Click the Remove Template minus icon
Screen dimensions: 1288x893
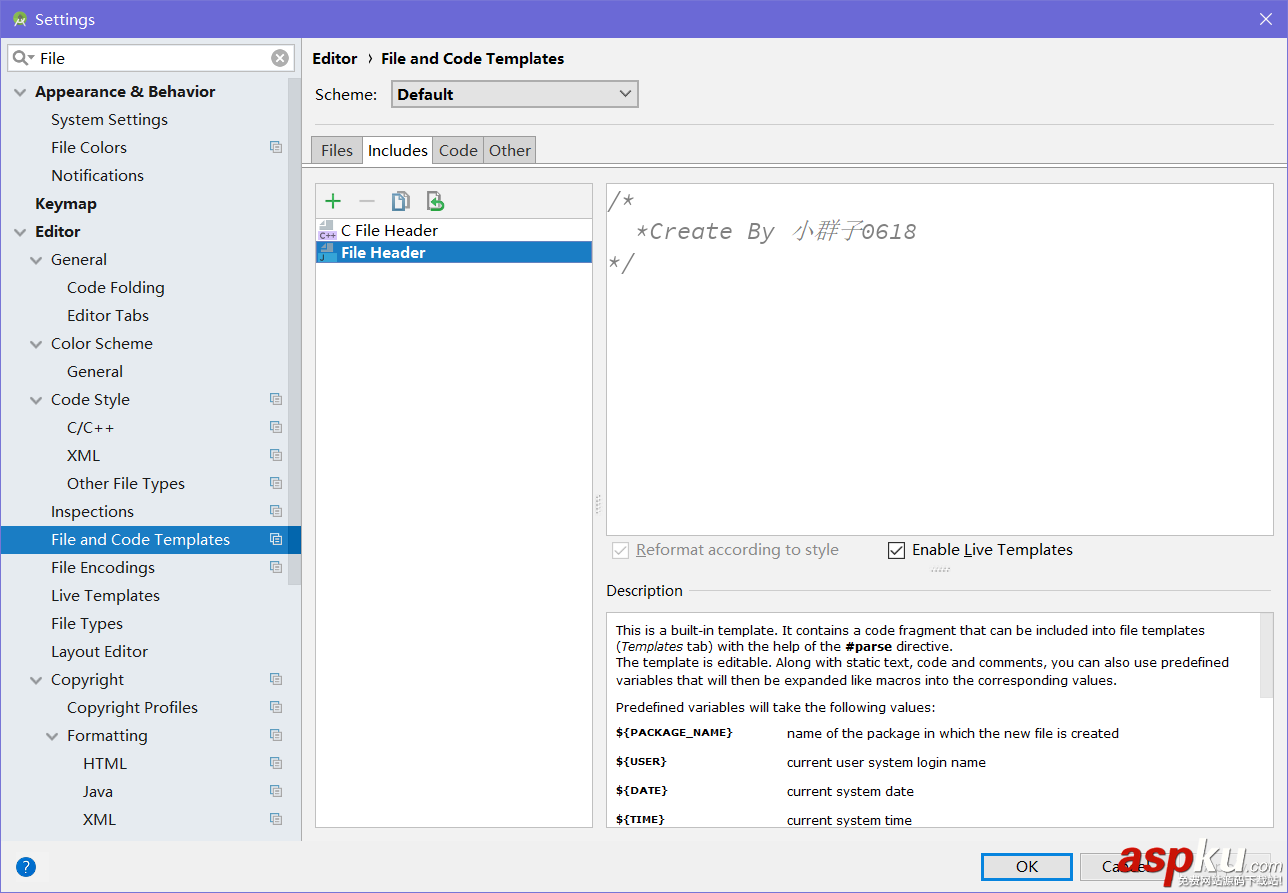pos(367,202)
